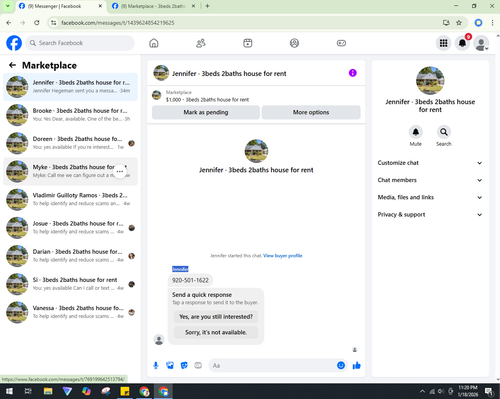This screenshot has height=399, width=500.
Task: Send a thumbs up like
Action: (357, 366)
